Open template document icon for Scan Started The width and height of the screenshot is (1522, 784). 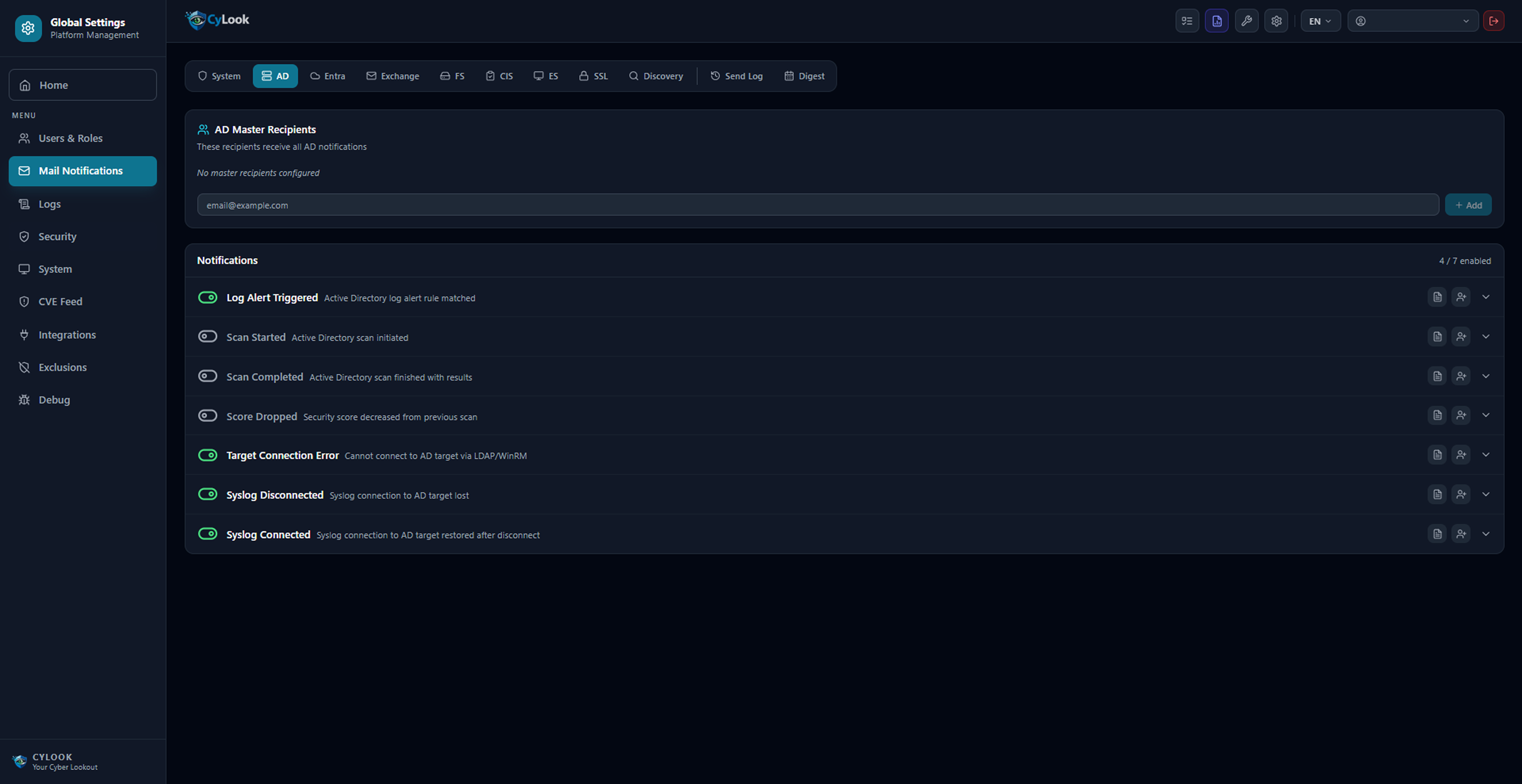(x=1437, y=337)
